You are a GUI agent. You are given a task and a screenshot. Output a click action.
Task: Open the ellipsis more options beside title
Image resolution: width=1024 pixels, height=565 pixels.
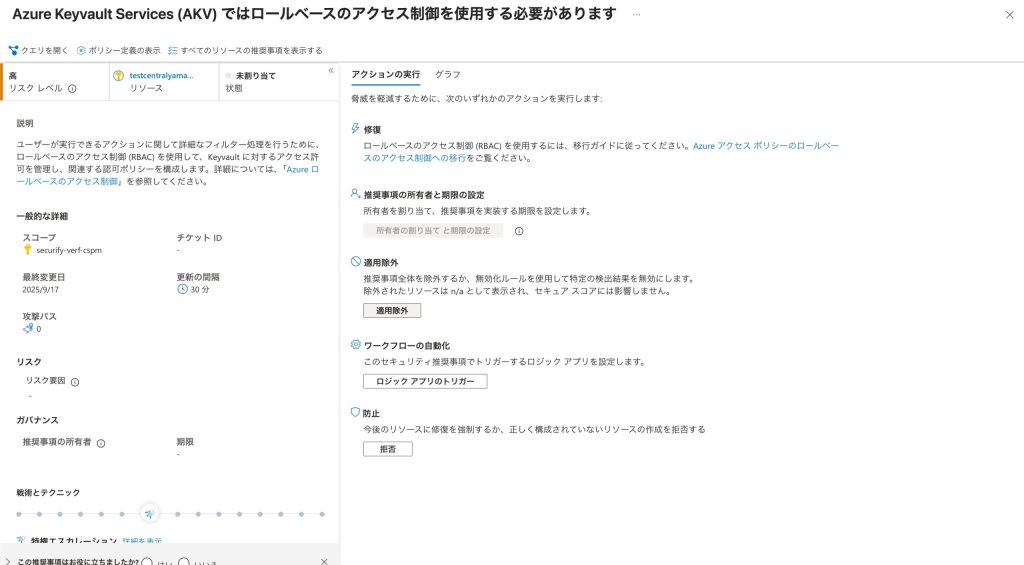[637, 15]
